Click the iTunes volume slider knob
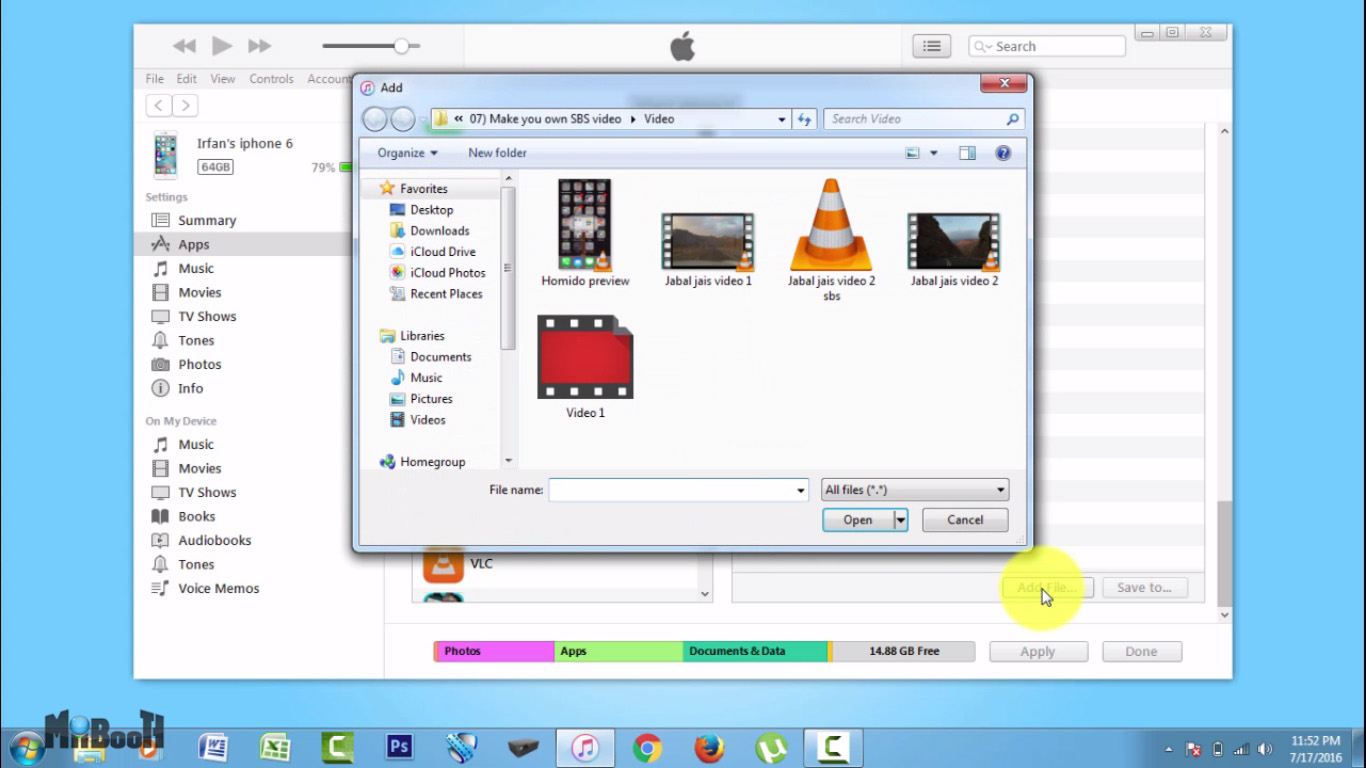1366x768 pixels. coord(401,46)
